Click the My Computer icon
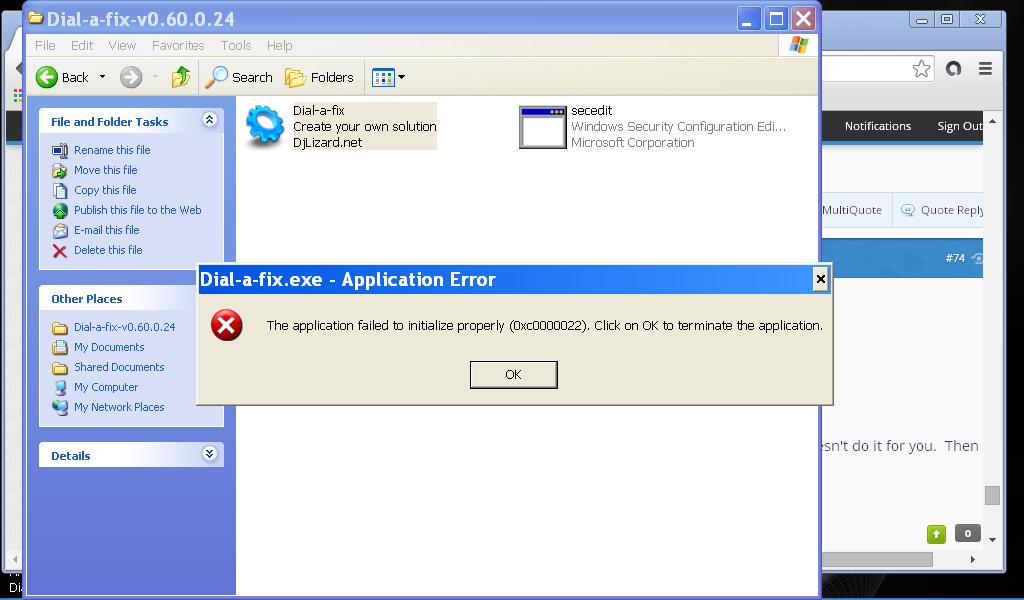The width and height of the screenshot is (1024, 600). pos(60,388)
